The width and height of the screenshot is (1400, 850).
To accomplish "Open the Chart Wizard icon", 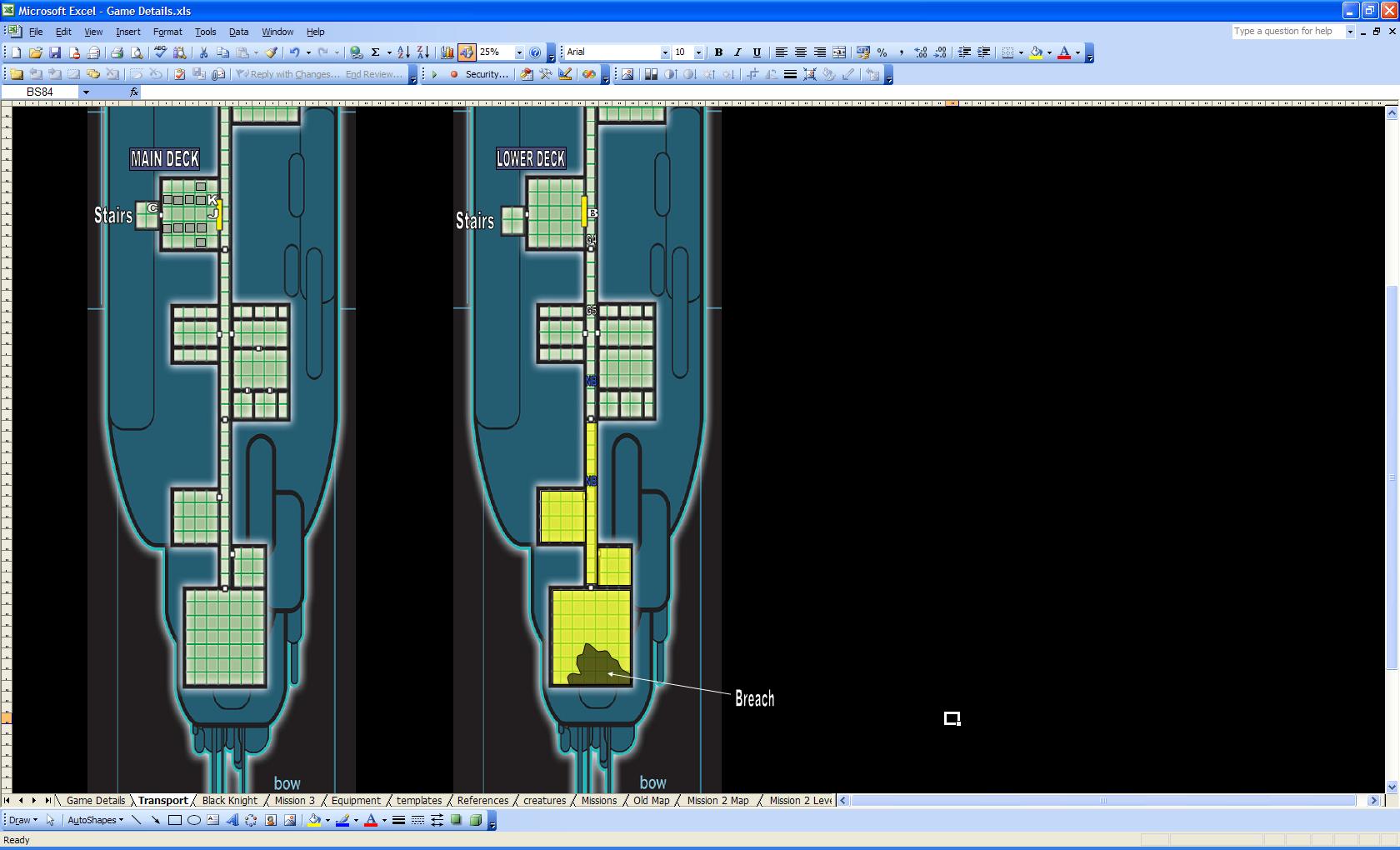I will tap(447, 52).
